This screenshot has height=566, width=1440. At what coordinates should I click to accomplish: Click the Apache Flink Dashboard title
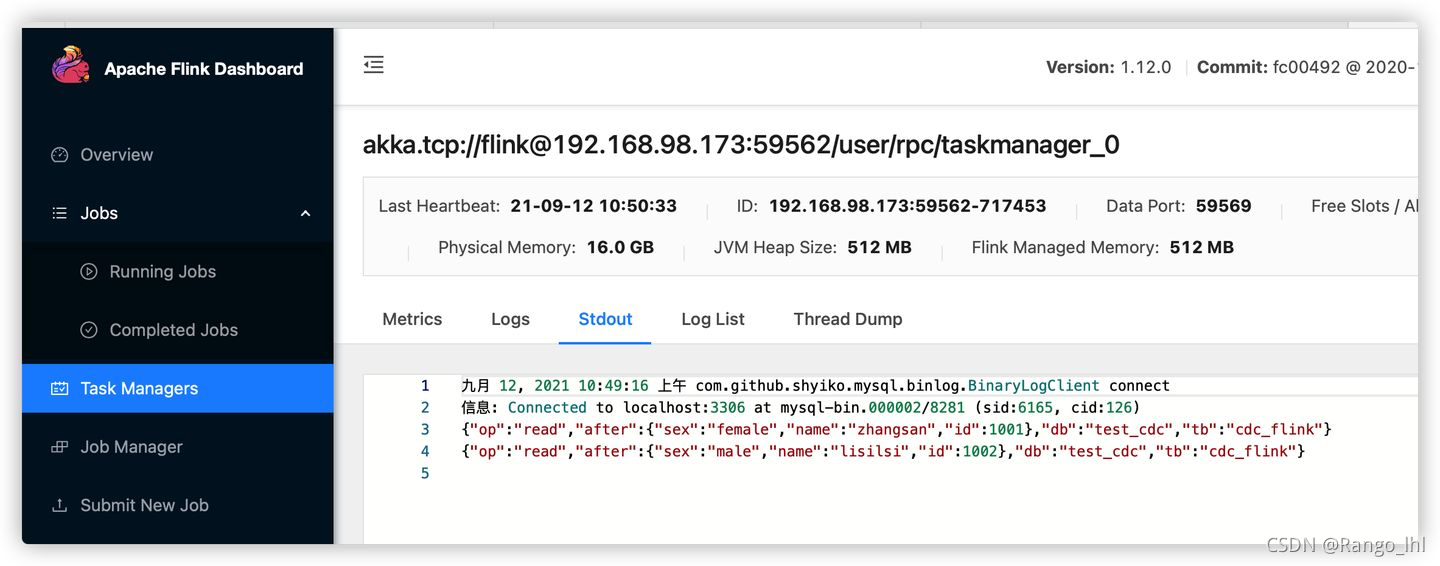tap(204, 69)
